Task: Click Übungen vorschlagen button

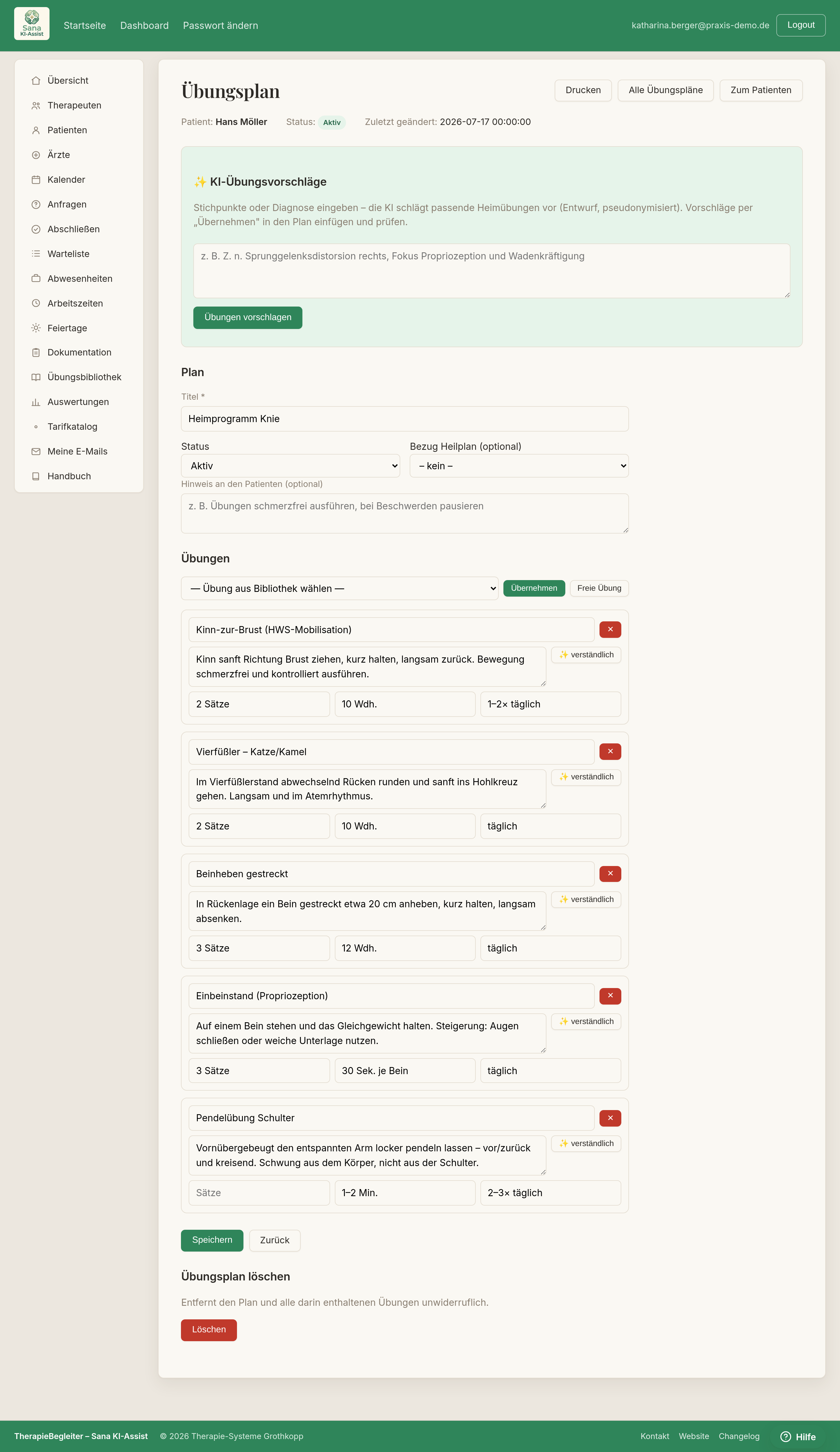Action: 248,317
